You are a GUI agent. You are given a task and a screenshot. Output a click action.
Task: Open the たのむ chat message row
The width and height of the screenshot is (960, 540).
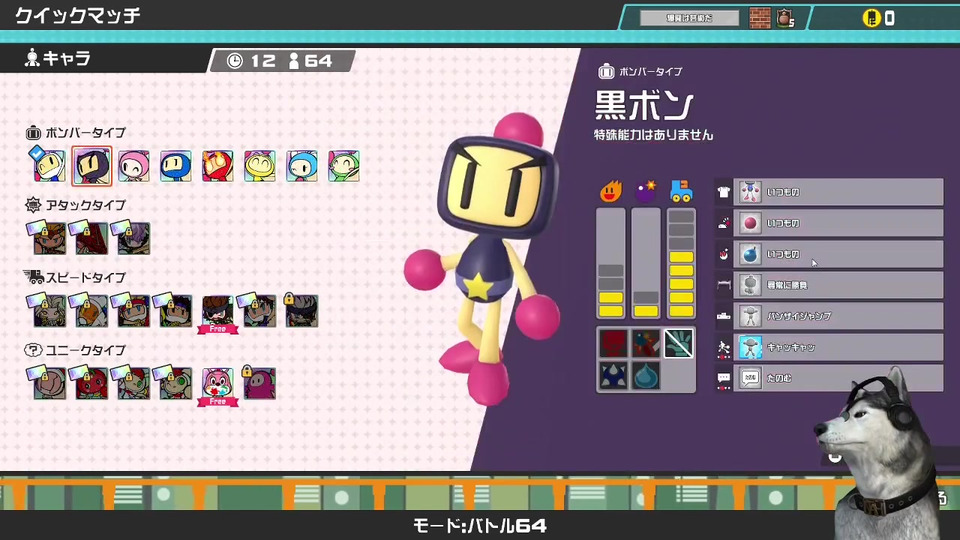838,378
